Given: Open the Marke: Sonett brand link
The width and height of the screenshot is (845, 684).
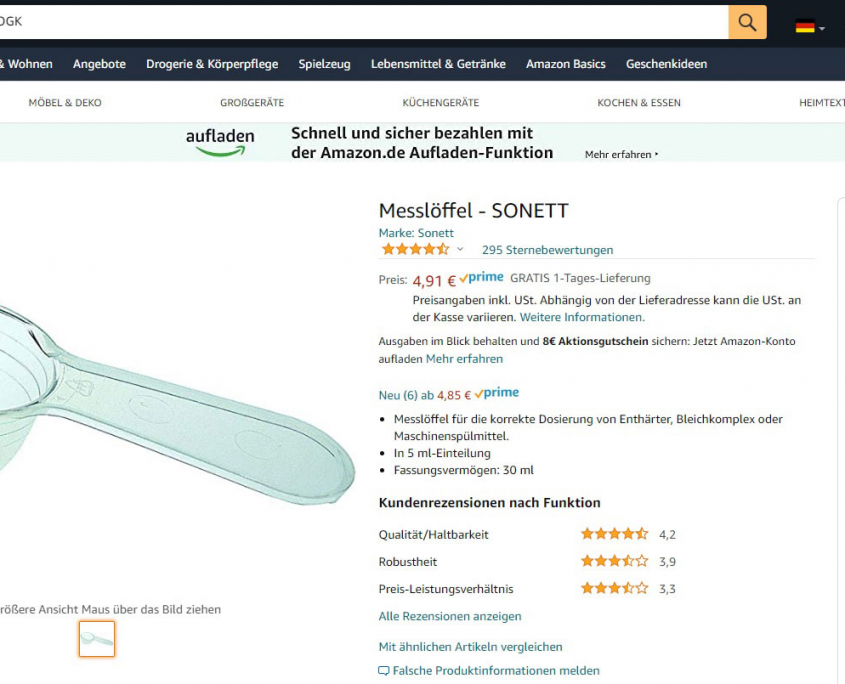Looking at the screenshot, I should [x=416, y=233].
